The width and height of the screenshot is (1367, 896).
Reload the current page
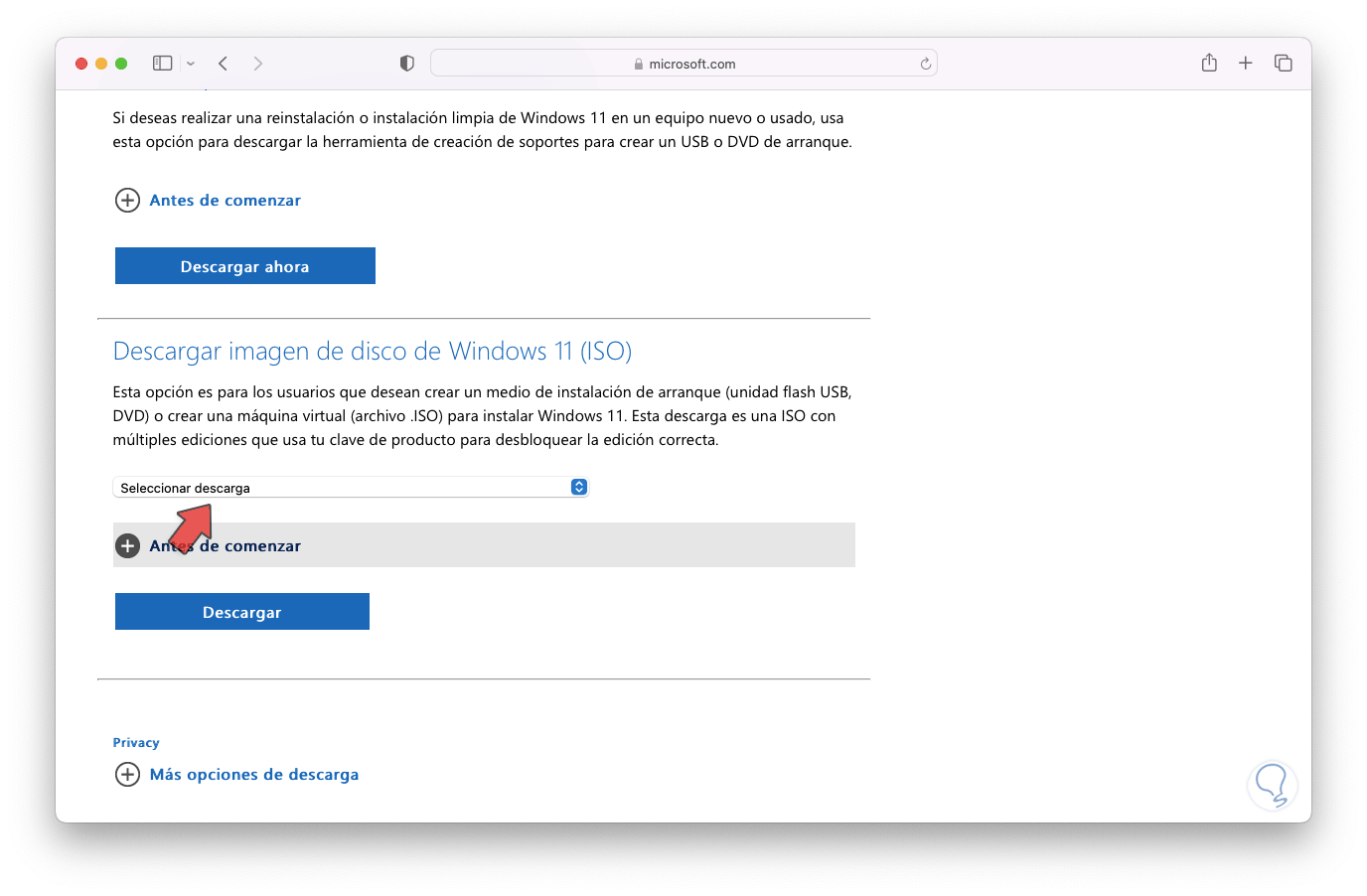click(925, 64)
